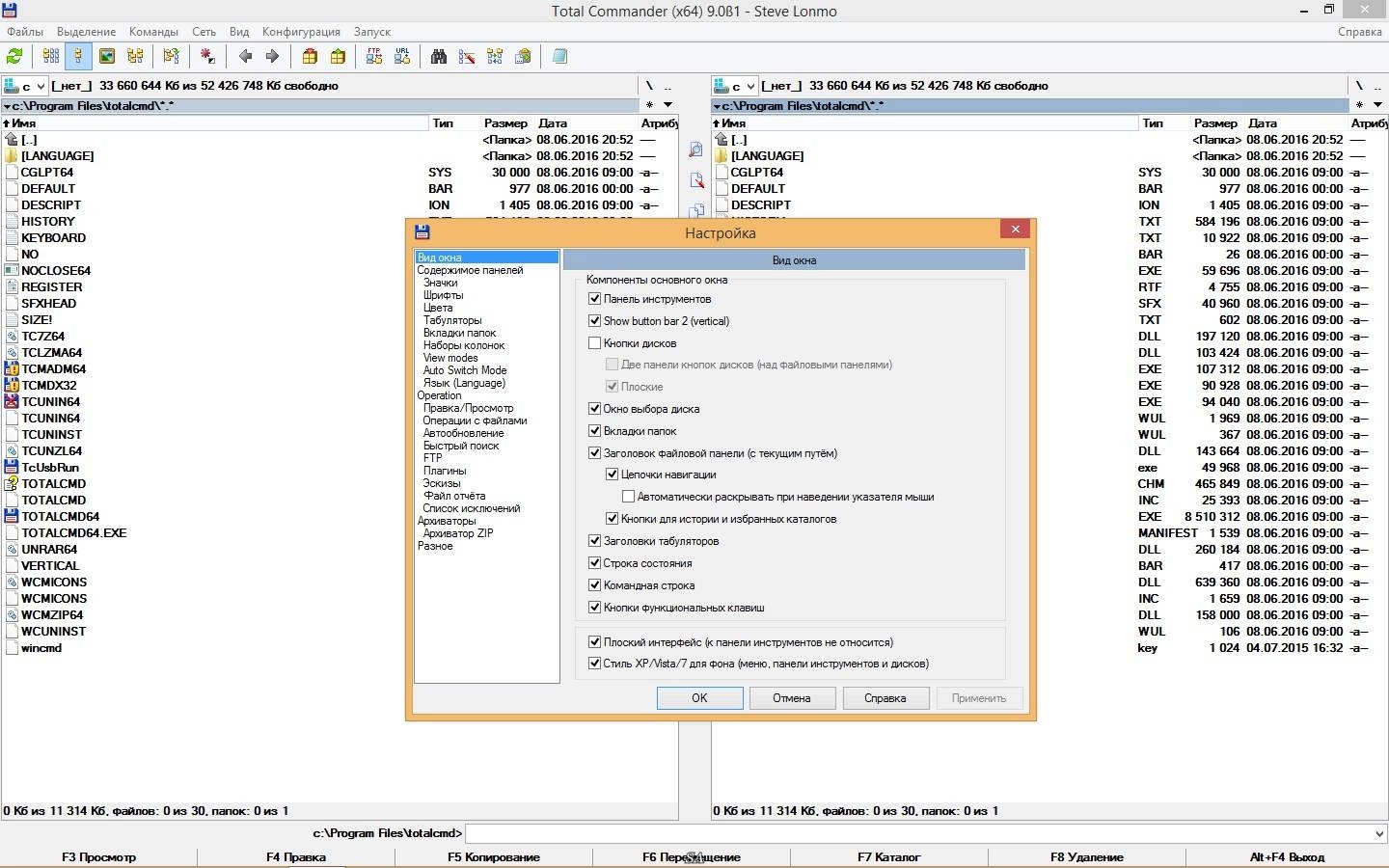Enable 'Кнопки дисков' checkbox

tap(595, 343)
